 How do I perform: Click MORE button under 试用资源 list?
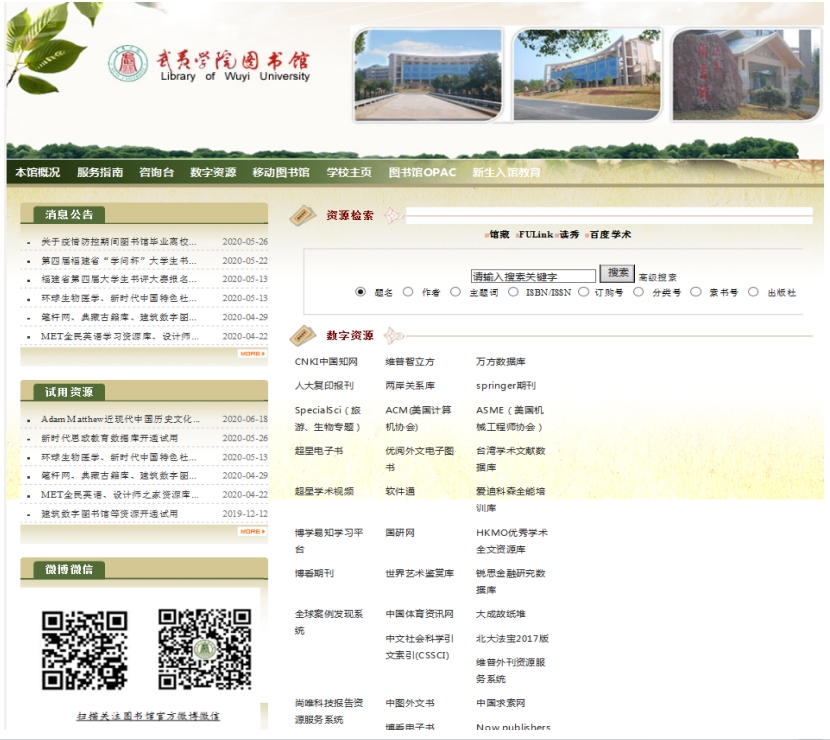[252, 531]
